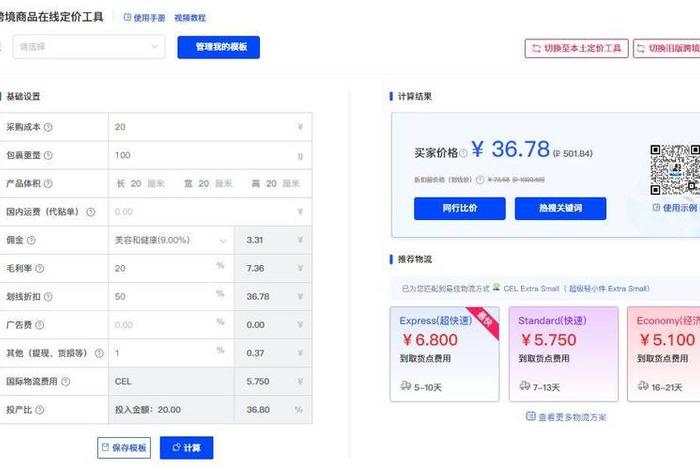Click the CEL logistics field

tap(171, 382)
